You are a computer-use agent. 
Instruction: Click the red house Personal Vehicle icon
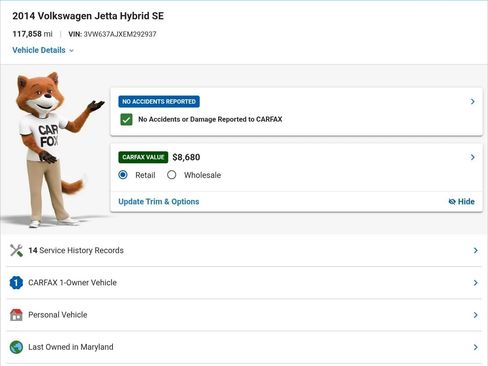(x=16, y=315)
